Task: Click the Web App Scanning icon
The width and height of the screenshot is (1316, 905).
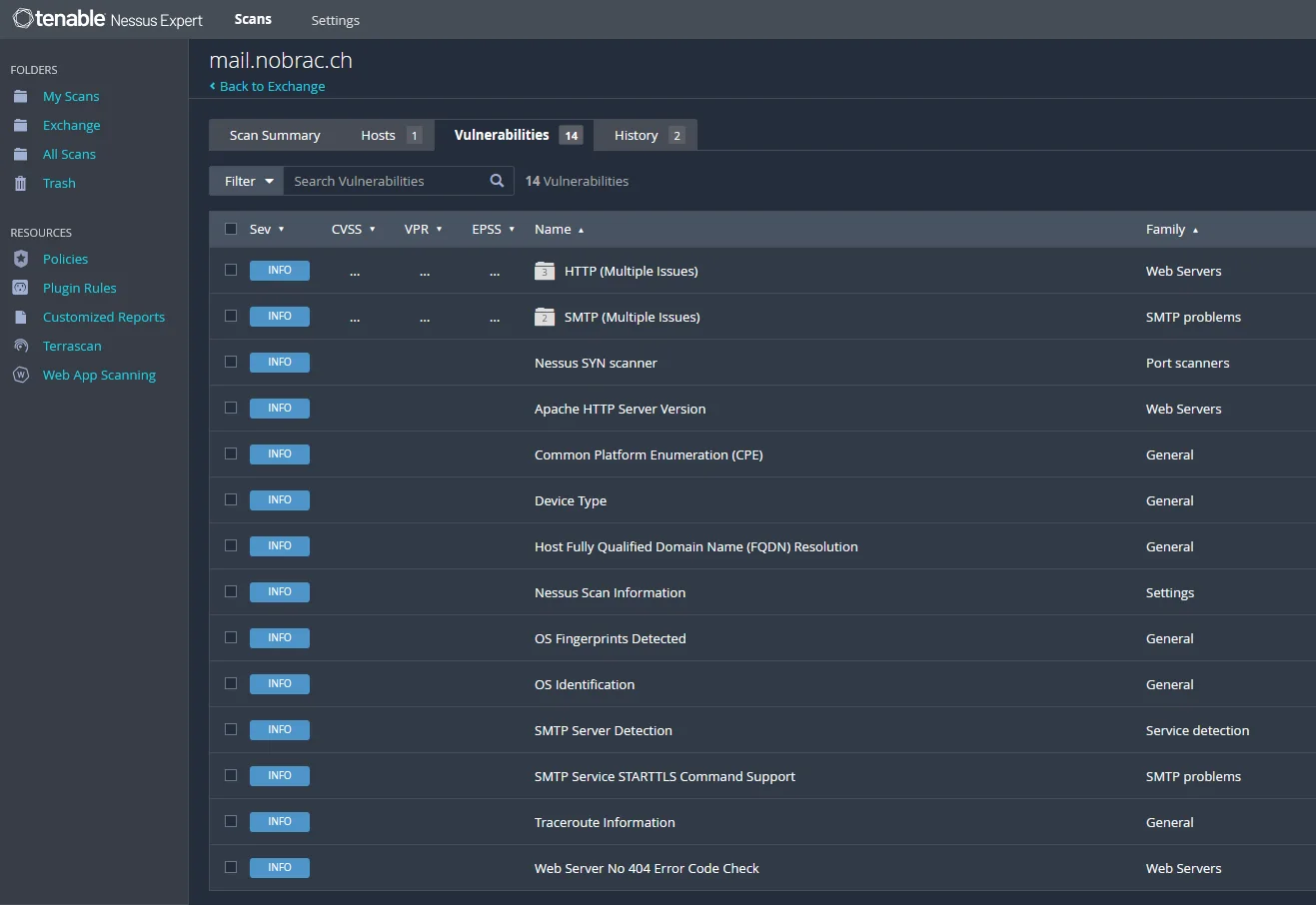Action: pyautogui.click(x=20, y=375)
